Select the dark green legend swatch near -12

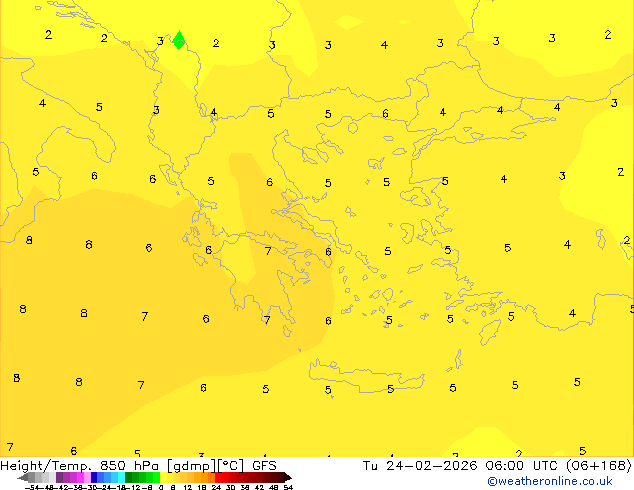coord(129,477)
